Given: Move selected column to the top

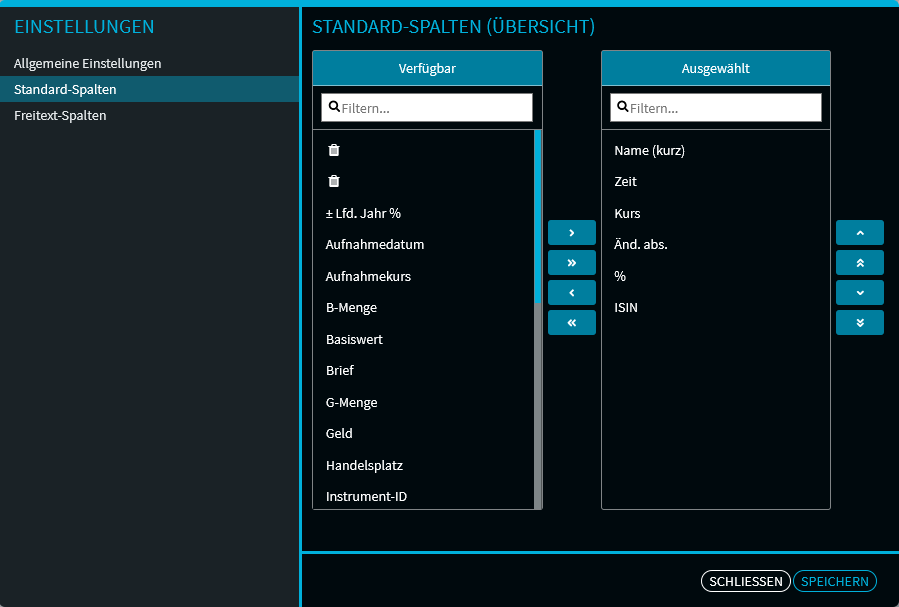Looking at the screenshot, I should [x=859, y=262].
